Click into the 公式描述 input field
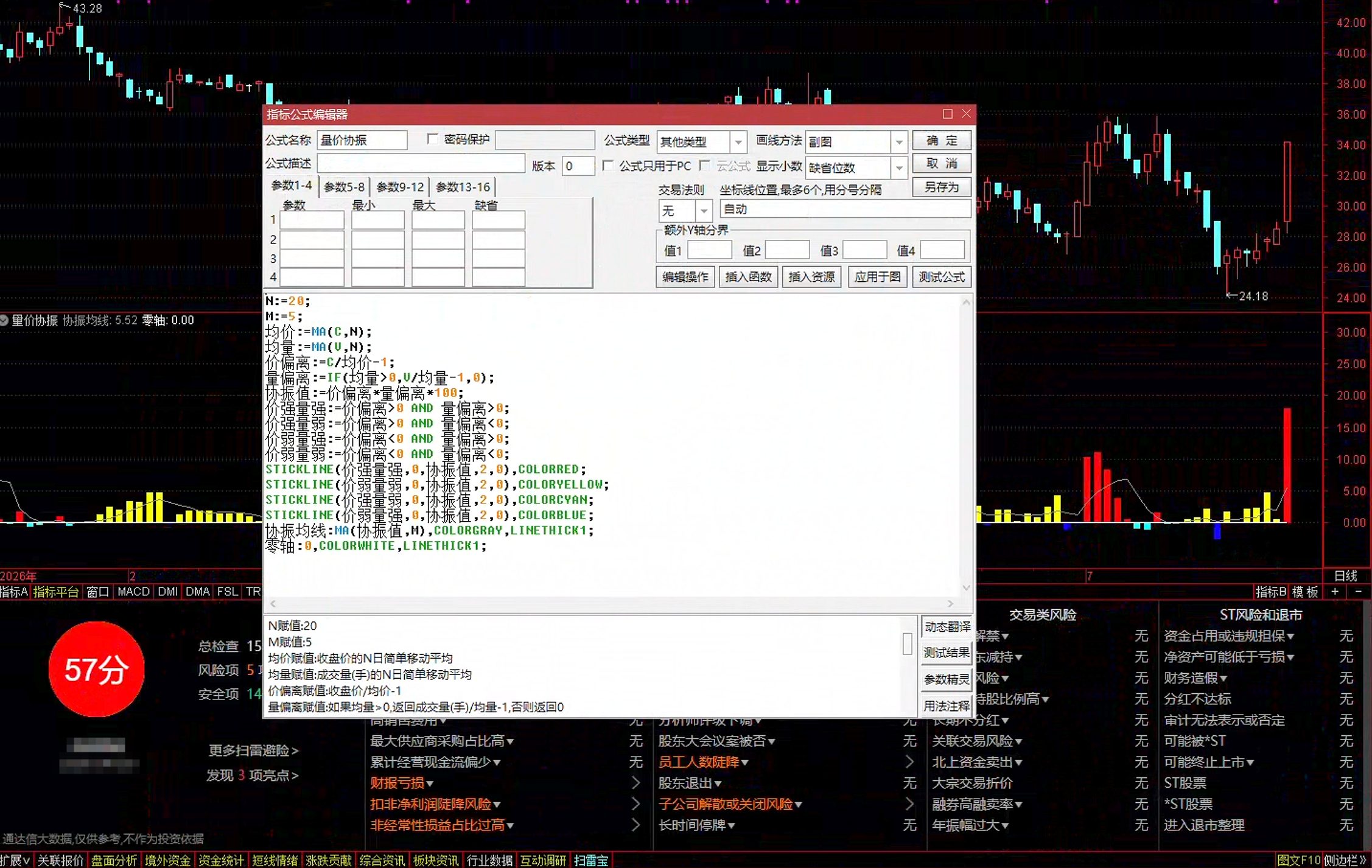The image size is (1372, 868). (x=421, y=163)
